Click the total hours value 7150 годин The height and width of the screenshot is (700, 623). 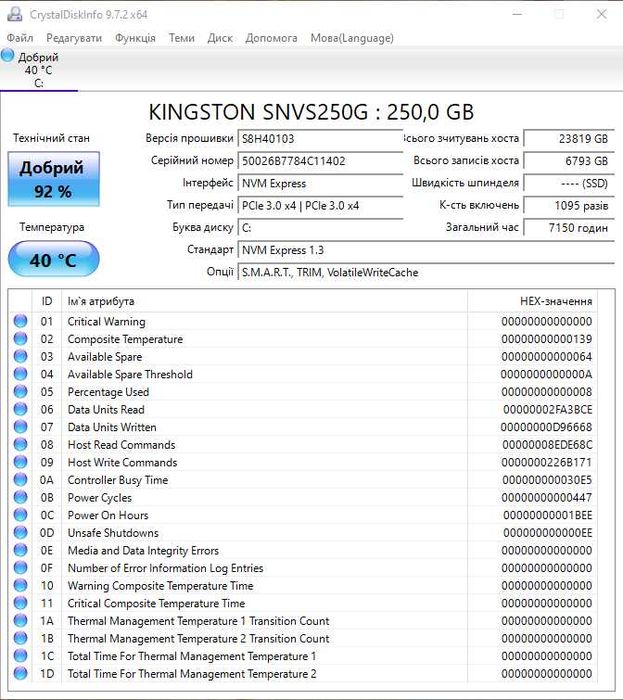(x=569, y=228)
